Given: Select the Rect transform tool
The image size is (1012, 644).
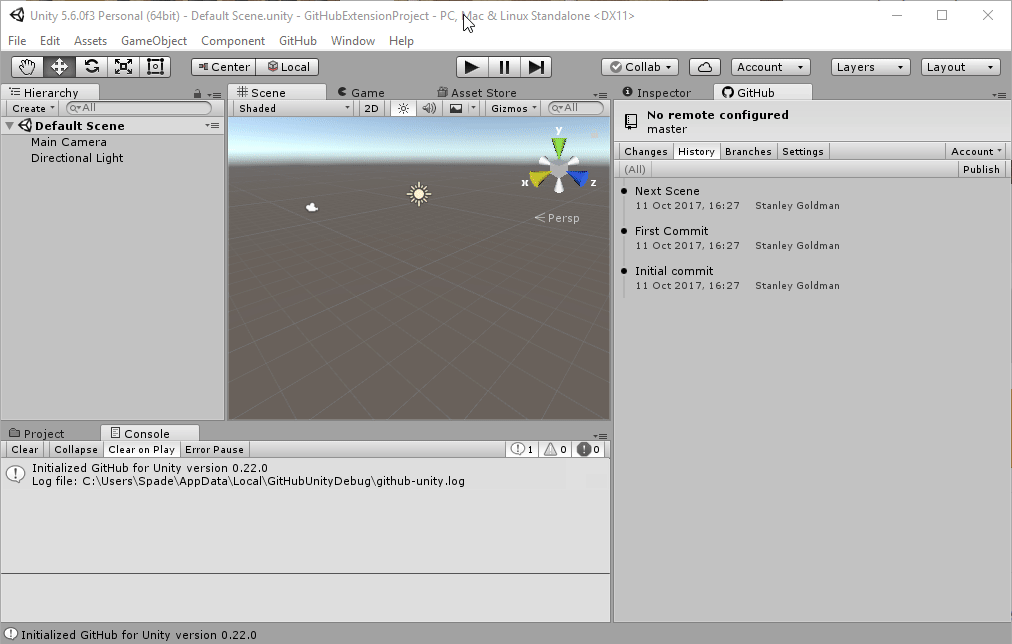Looking at the screenshot, I should 155,67.
